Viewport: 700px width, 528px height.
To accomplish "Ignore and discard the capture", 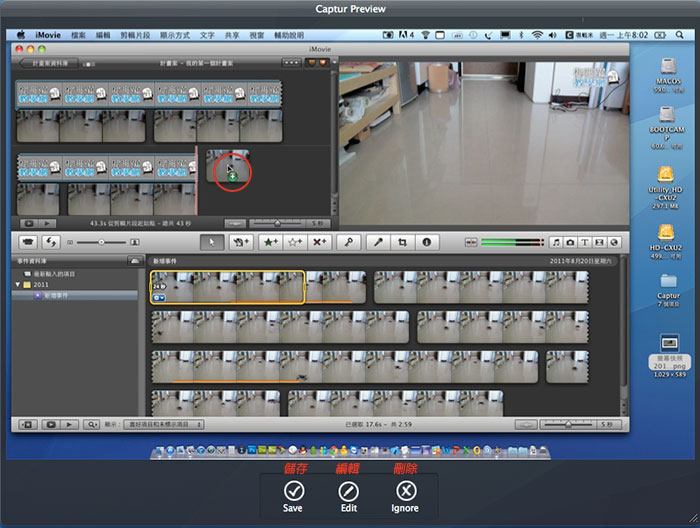I will (405, 497).
